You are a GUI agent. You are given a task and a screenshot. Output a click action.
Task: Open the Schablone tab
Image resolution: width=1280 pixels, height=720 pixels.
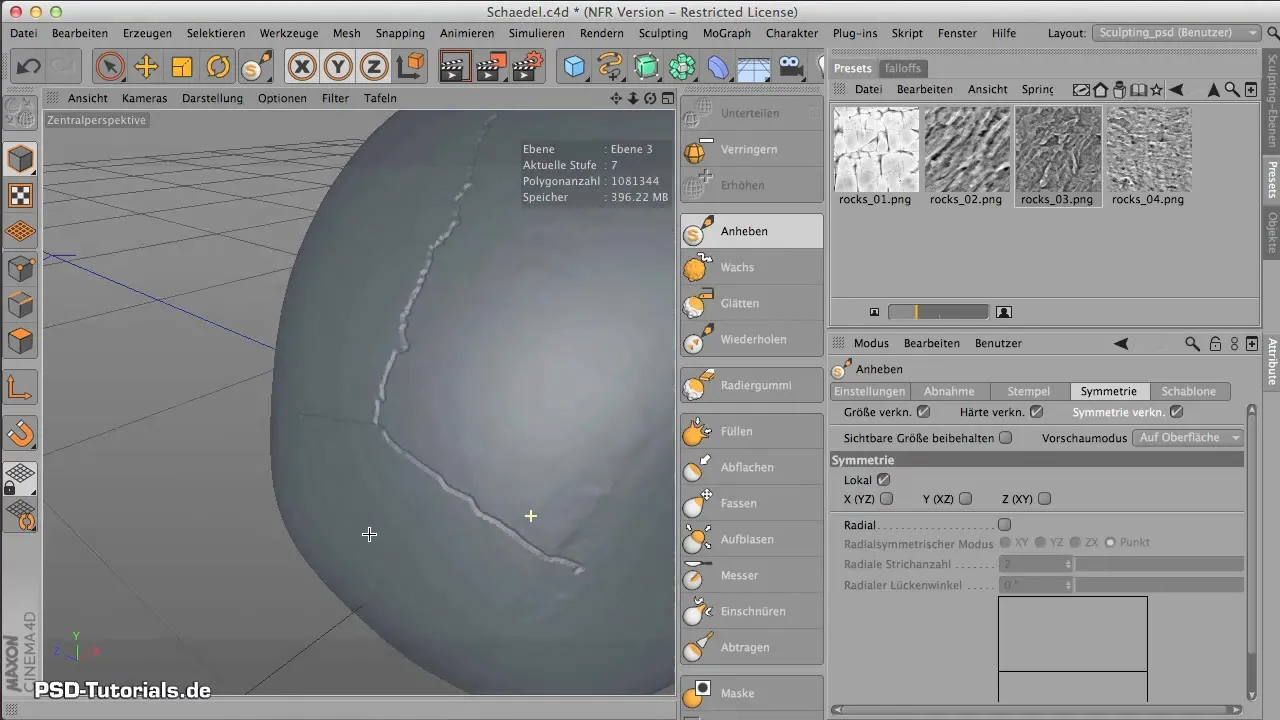pyautogui.click(x=1189, y=391)
